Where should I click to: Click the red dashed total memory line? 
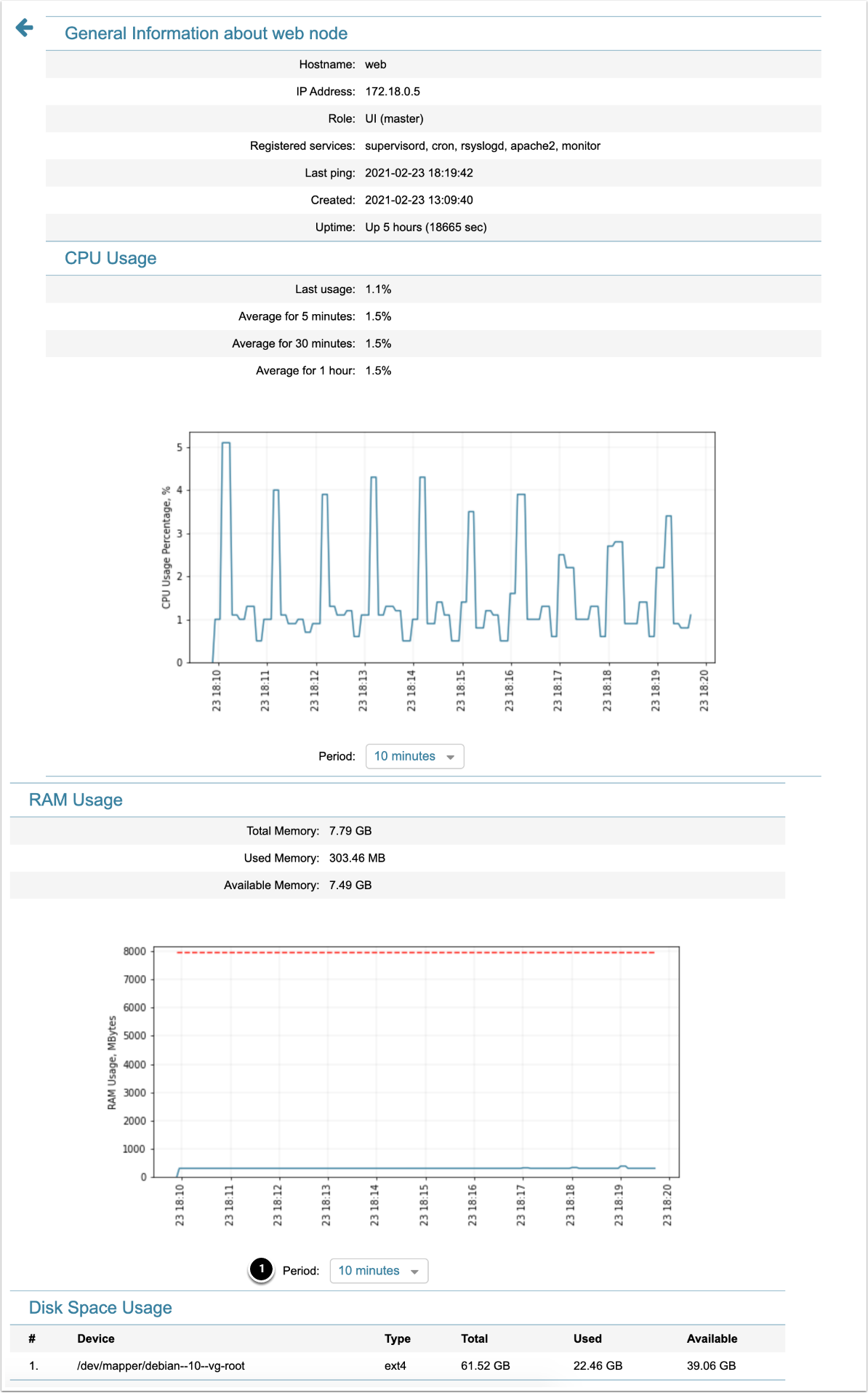point(415,952)
